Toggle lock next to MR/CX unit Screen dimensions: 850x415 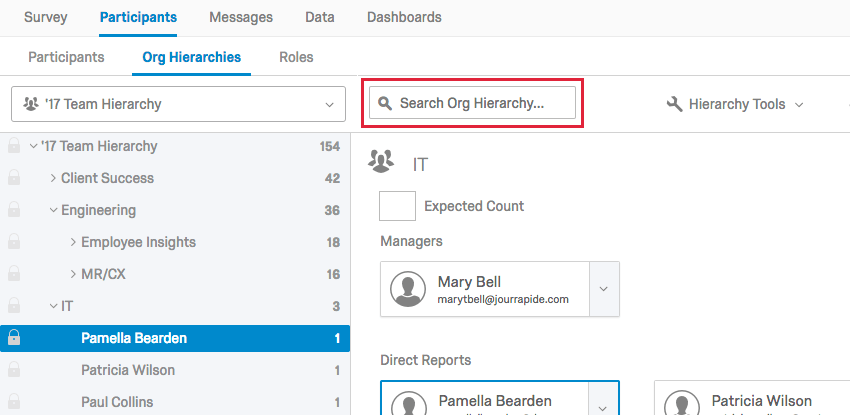click(14, 275)
